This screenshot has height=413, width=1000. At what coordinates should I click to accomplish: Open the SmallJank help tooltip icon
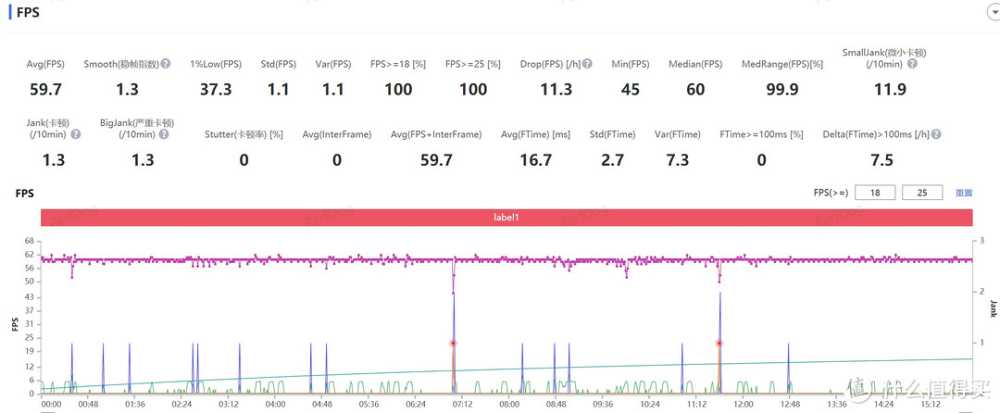913,64
